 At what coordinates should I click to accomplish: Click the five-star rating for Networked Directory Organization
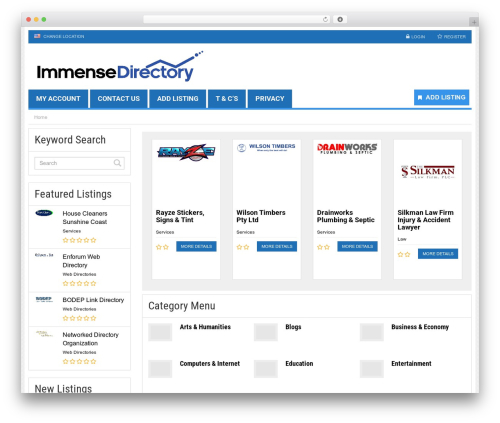pos(79,361)
